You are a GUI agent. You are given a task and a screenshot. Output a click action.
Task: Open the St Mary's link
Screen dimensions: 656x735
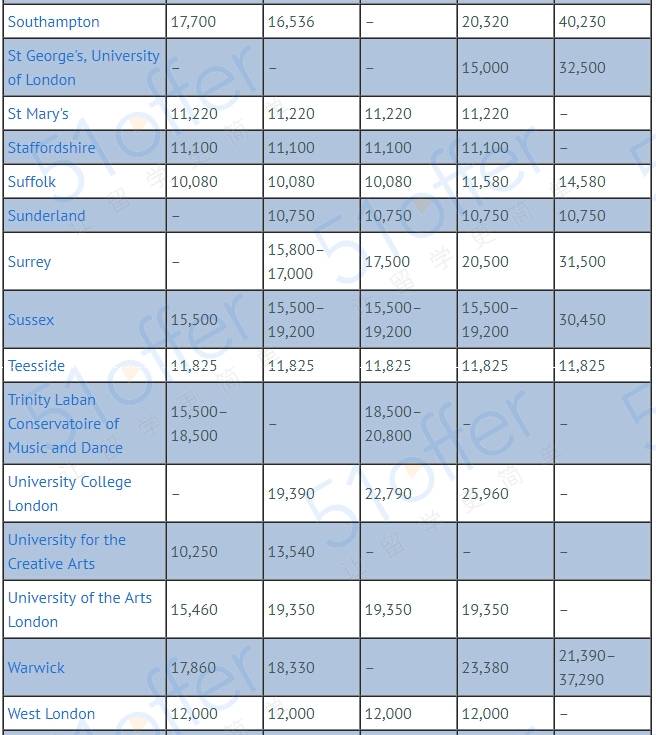tap(38, 113)
